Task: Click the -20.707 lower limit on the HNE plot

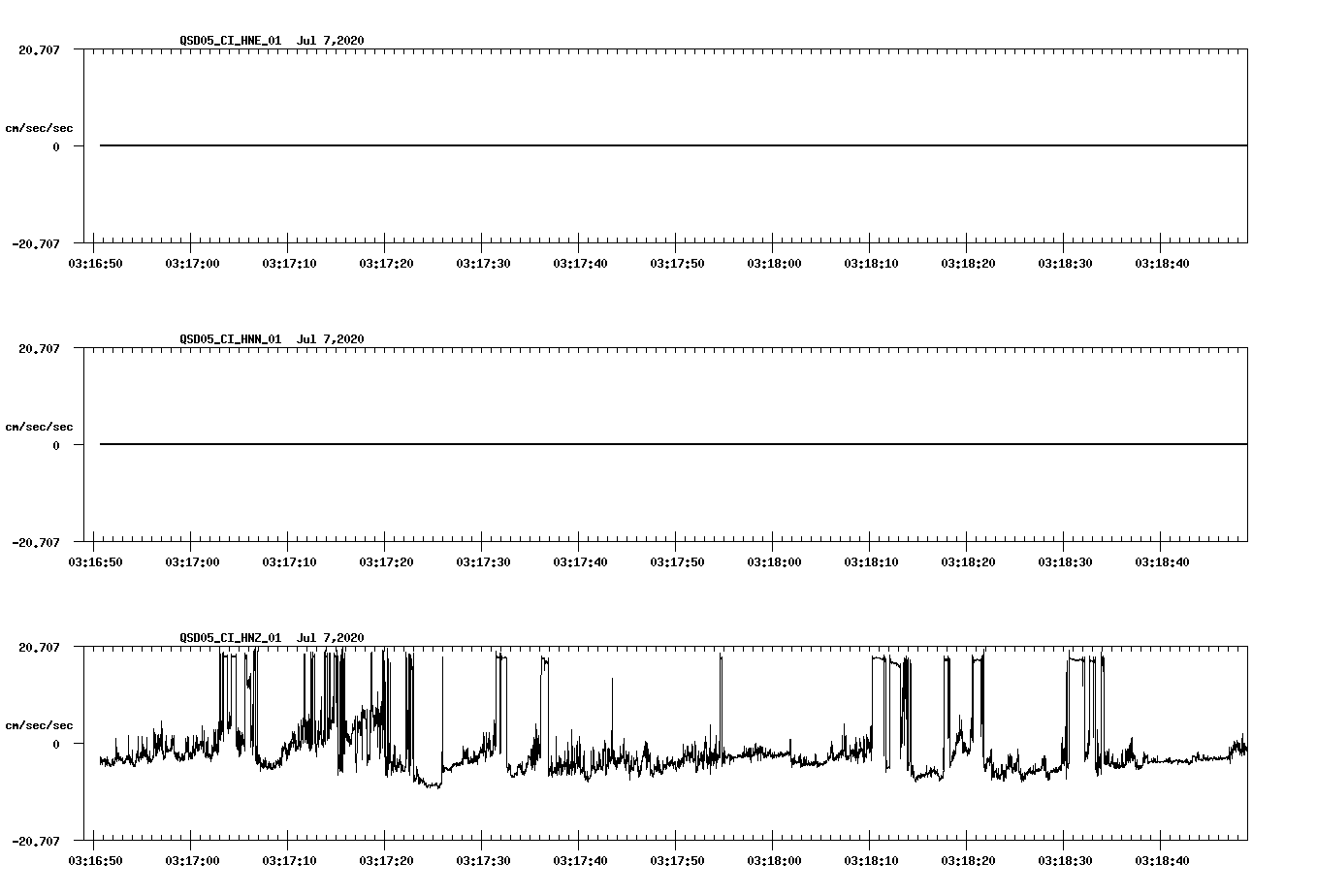Action: [36, 243]
